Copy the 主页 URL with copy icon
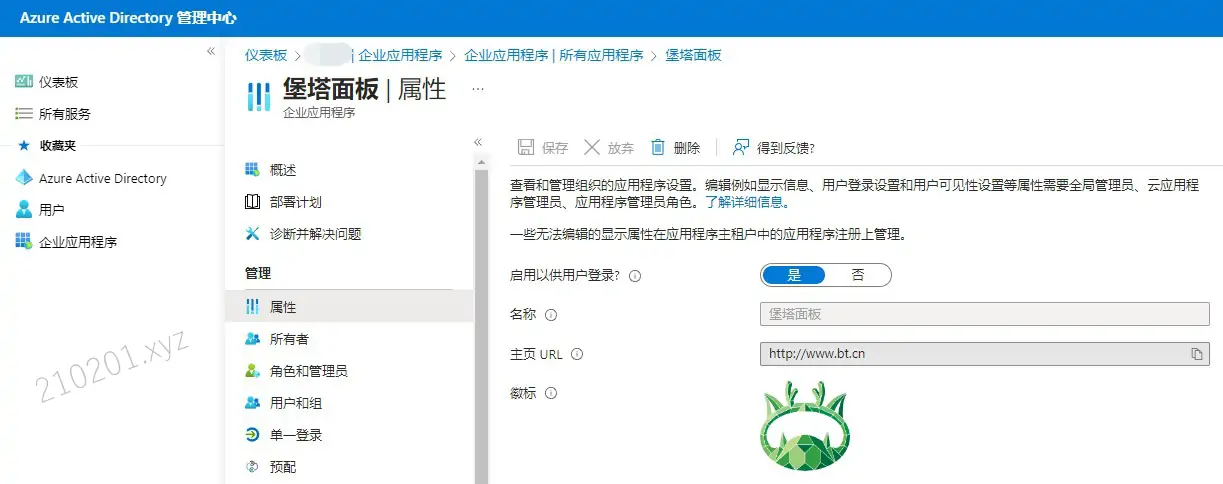Viewport: 1223px width, 484px height. (x=1196, y=354)
